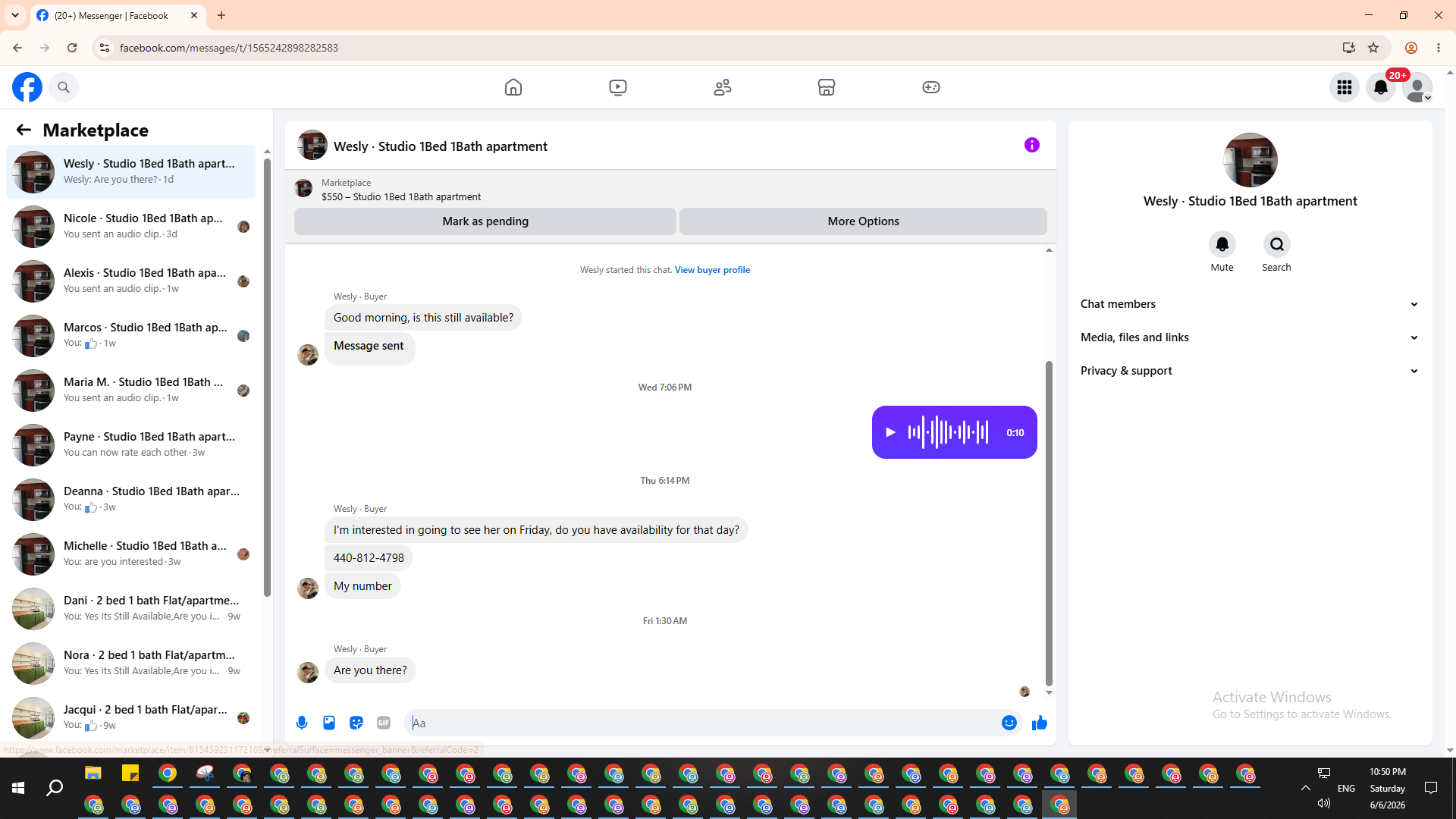Show hidden system tray icons chevron
The image size is (1456, 819).
[x=1306, y=788]
